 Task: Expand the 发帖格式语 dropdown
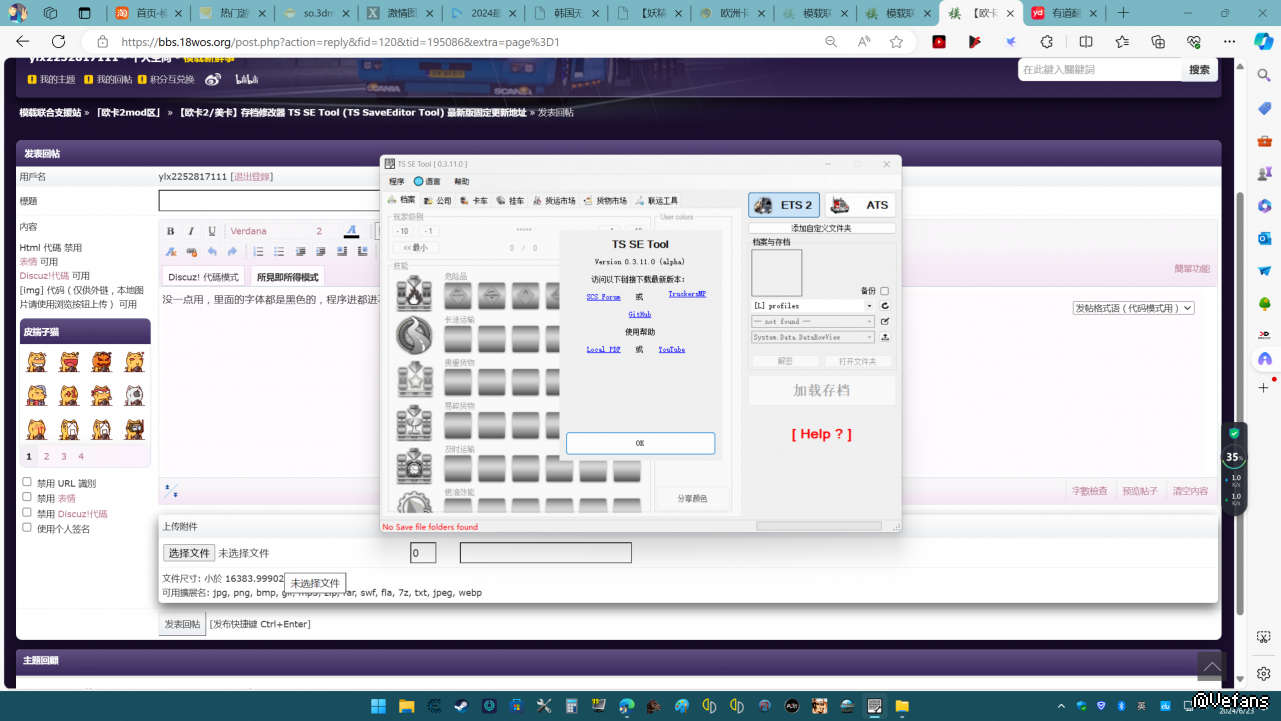coord(1133,308)
